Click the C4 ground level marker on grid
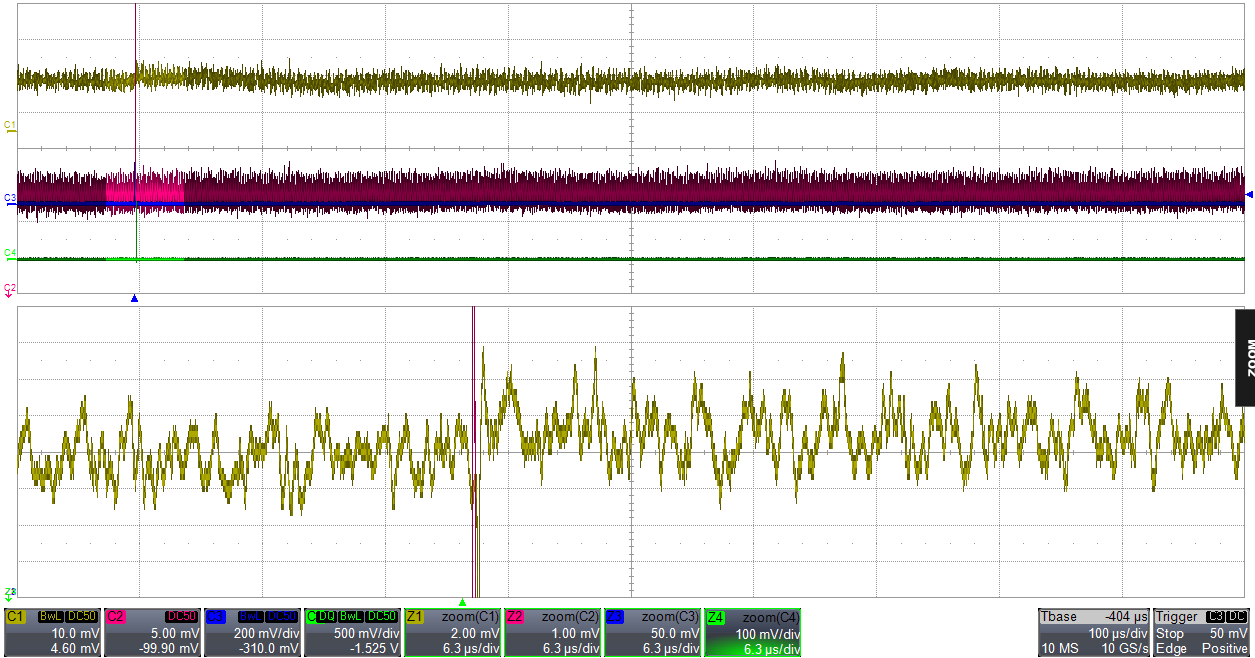 (10, 254)
